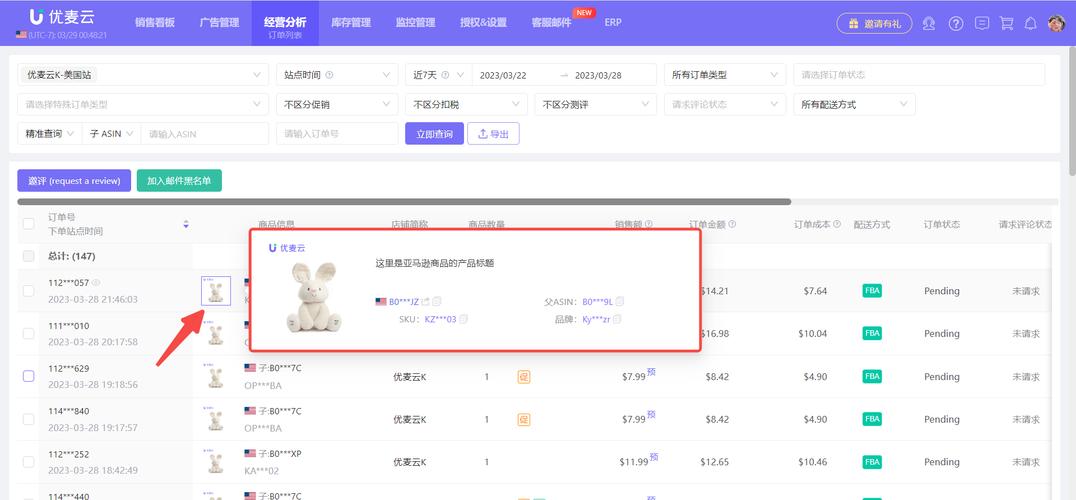Click the horizontal table scrollbar
The image size is (1076, 500).
click(404, 202)
